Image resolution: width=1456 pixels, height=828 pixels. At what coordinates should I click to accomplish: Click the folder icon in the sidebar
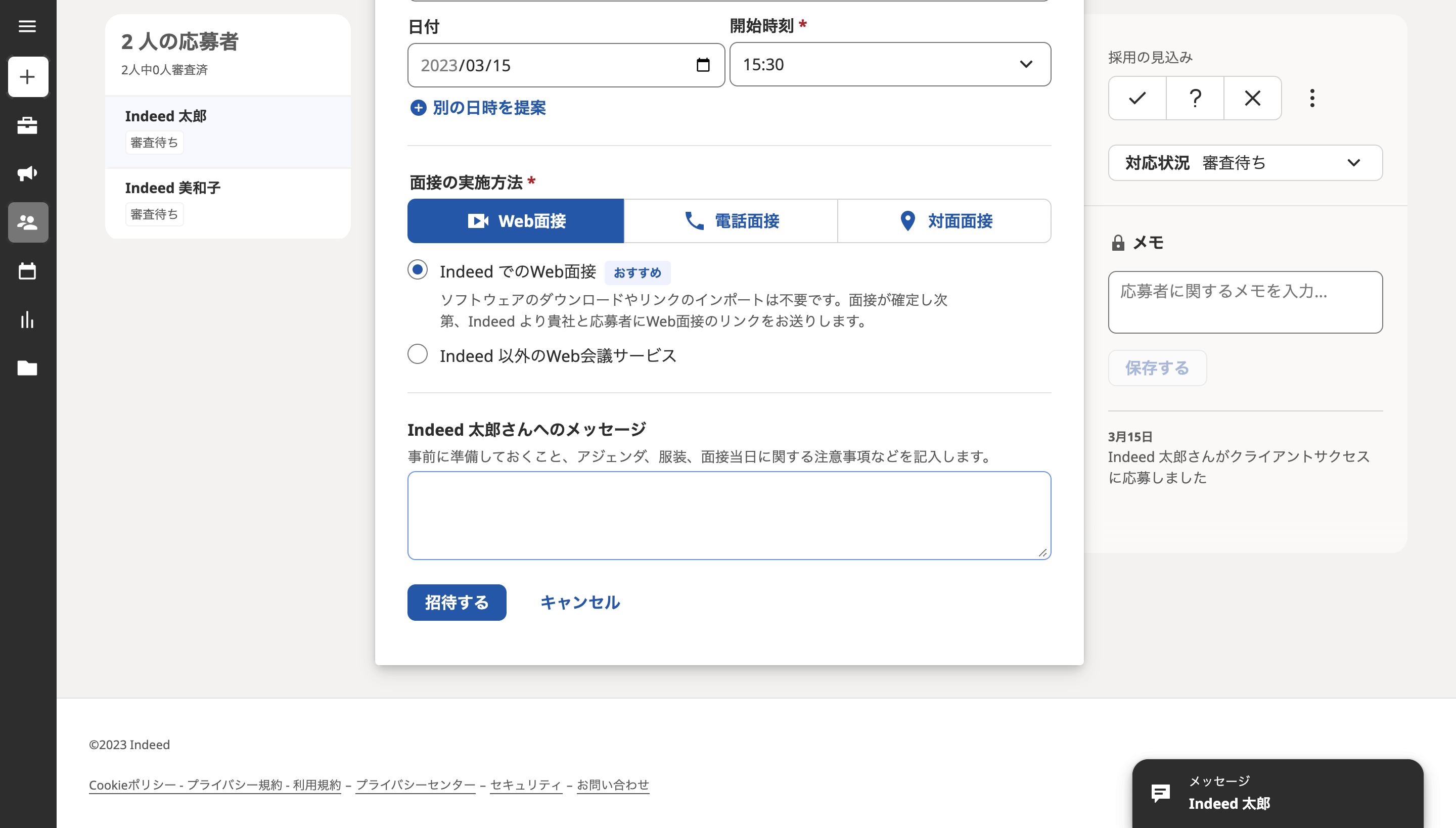27,368
